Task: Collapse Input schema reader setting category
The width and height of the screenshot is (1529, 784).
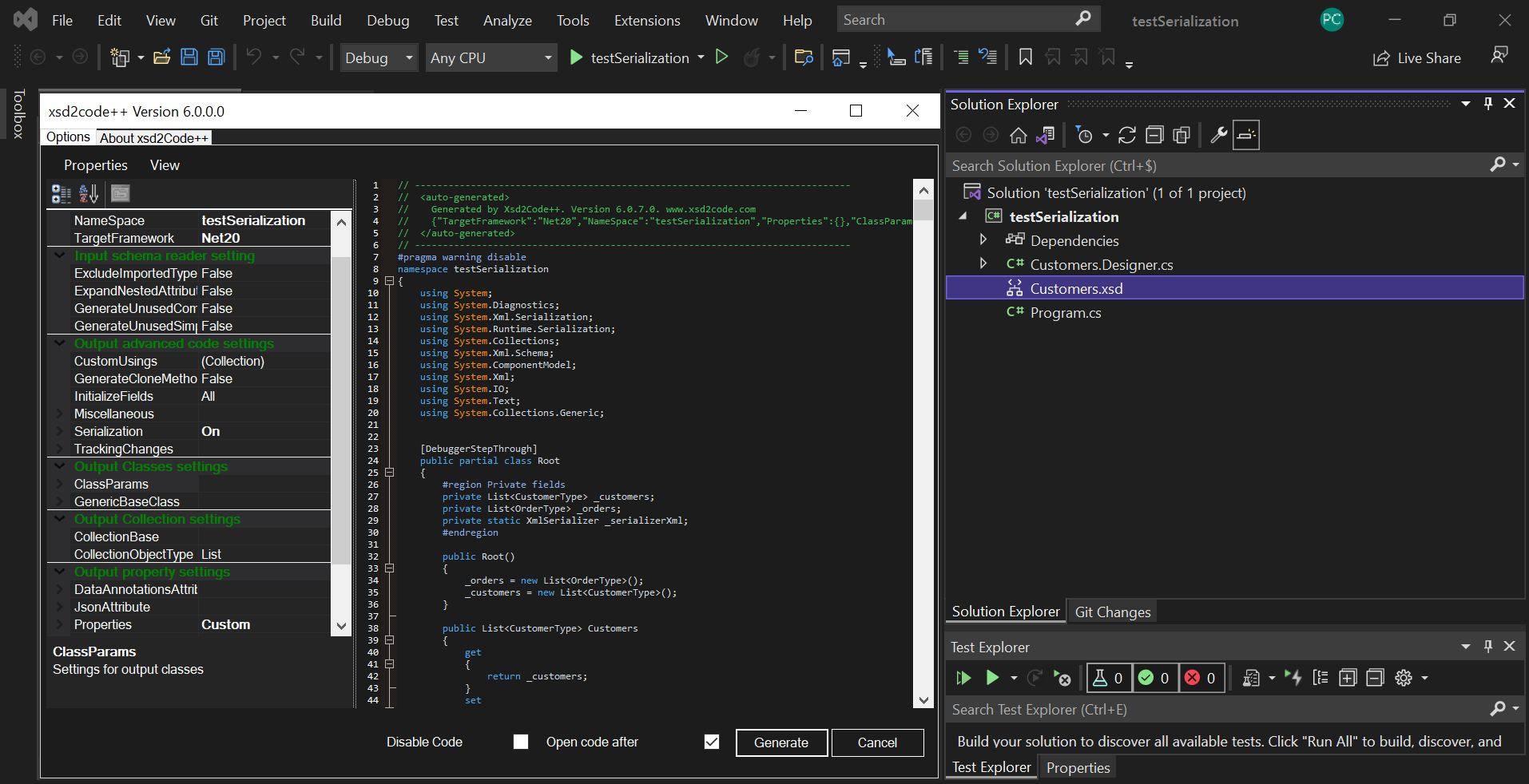Action: point(59,255)
